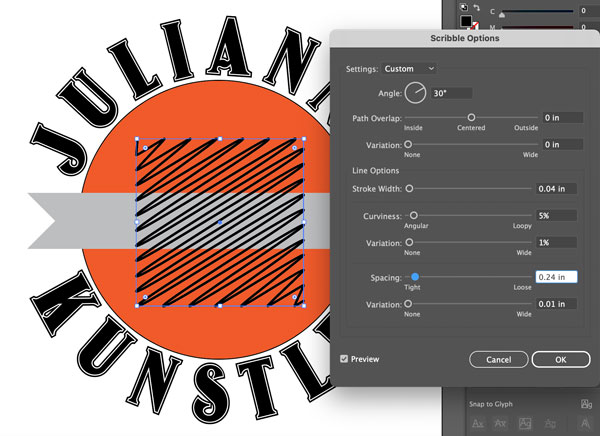The width and height of the screenshot is (600, 436).
Task: Select the black Fill swatch in Color panel
Action: (x=466, y=21)
